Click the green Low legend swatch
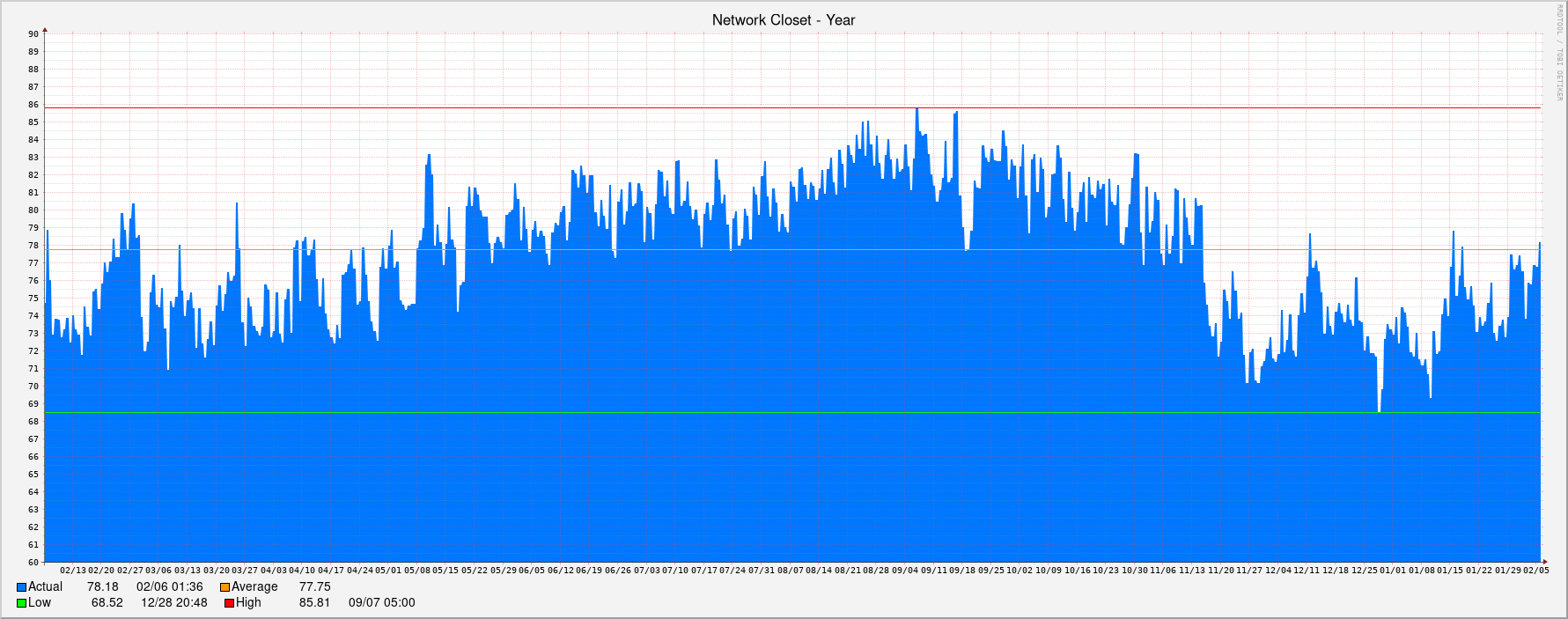The image size is (1568, 619). 21,603
